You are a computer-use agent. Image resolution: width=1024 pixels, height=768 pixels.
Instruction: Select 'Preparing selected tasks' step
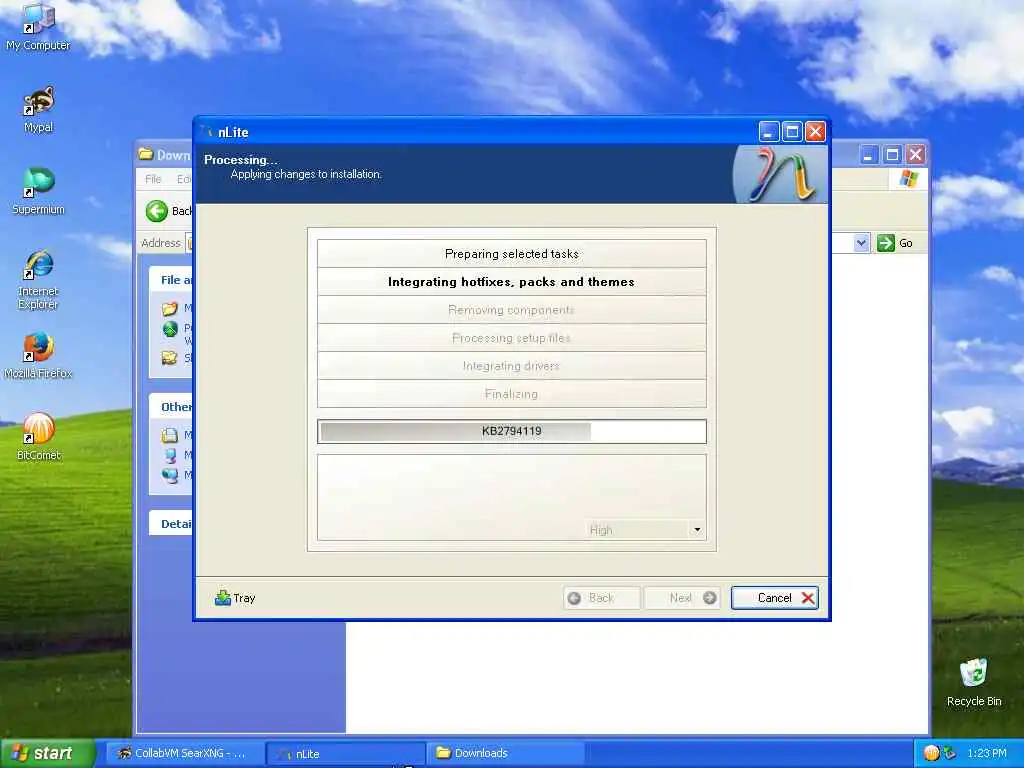(511, 253)
